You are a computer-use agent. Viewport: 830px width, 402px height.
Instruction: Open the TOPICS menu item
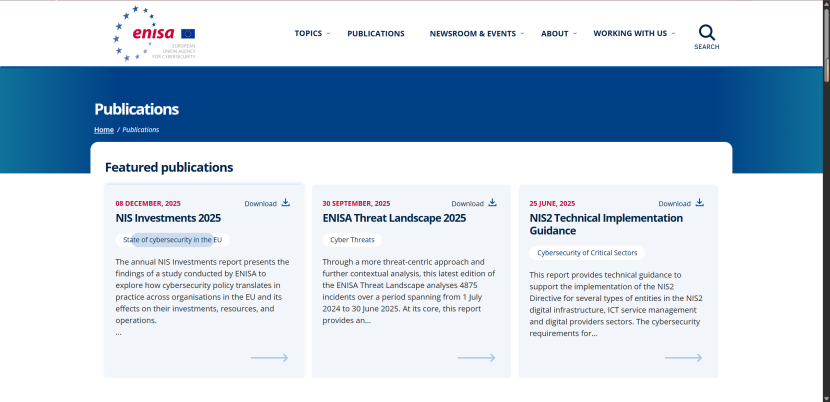[308, 33]
